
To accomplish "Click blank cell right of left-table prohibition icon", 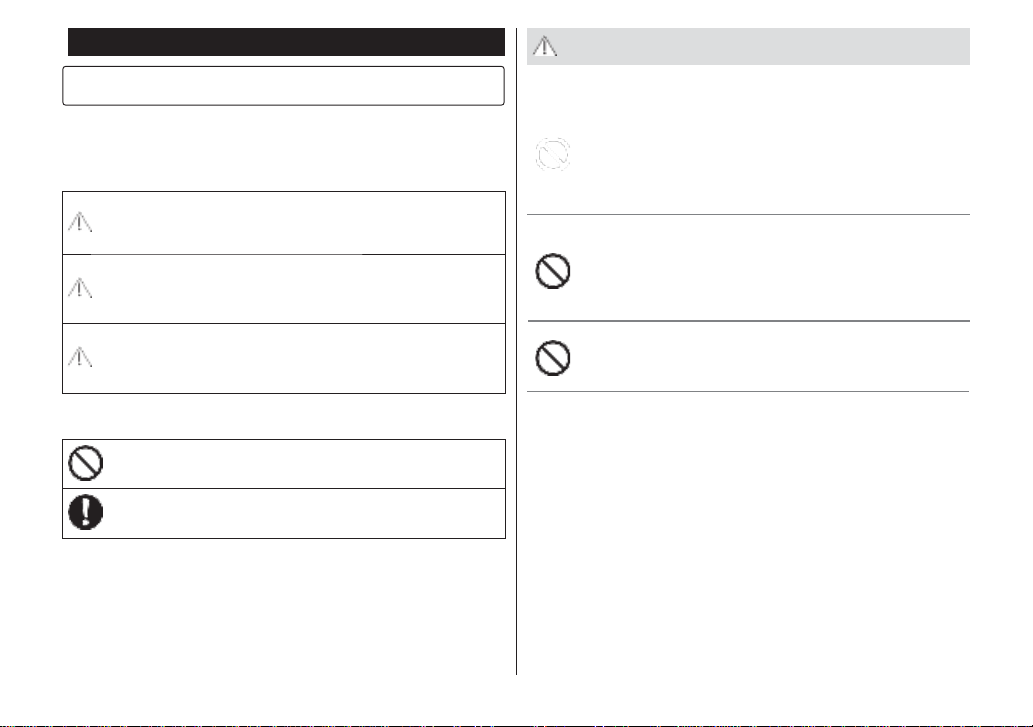I will pyautogui.click(x=305, y=464).
